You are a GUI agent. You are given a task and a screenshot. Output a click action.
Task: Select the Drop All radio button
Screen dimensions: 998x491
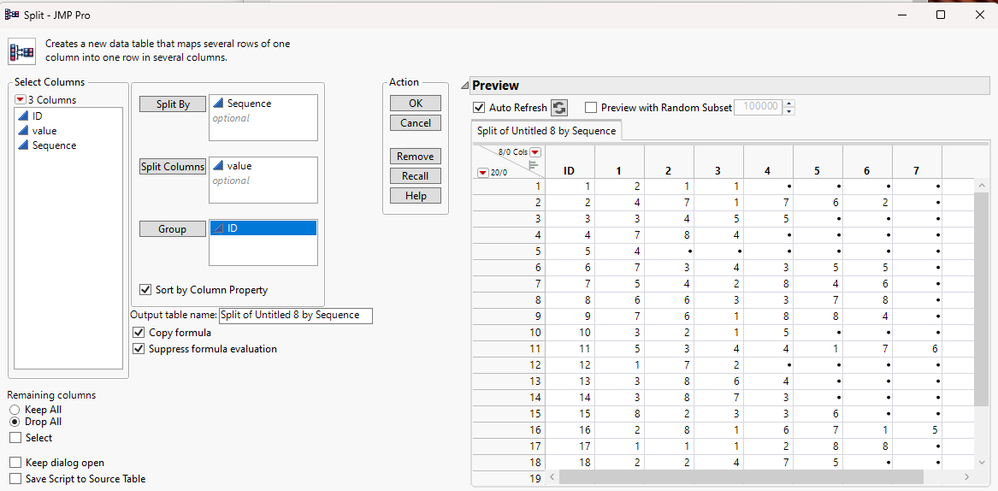click(x=15, y=422)
